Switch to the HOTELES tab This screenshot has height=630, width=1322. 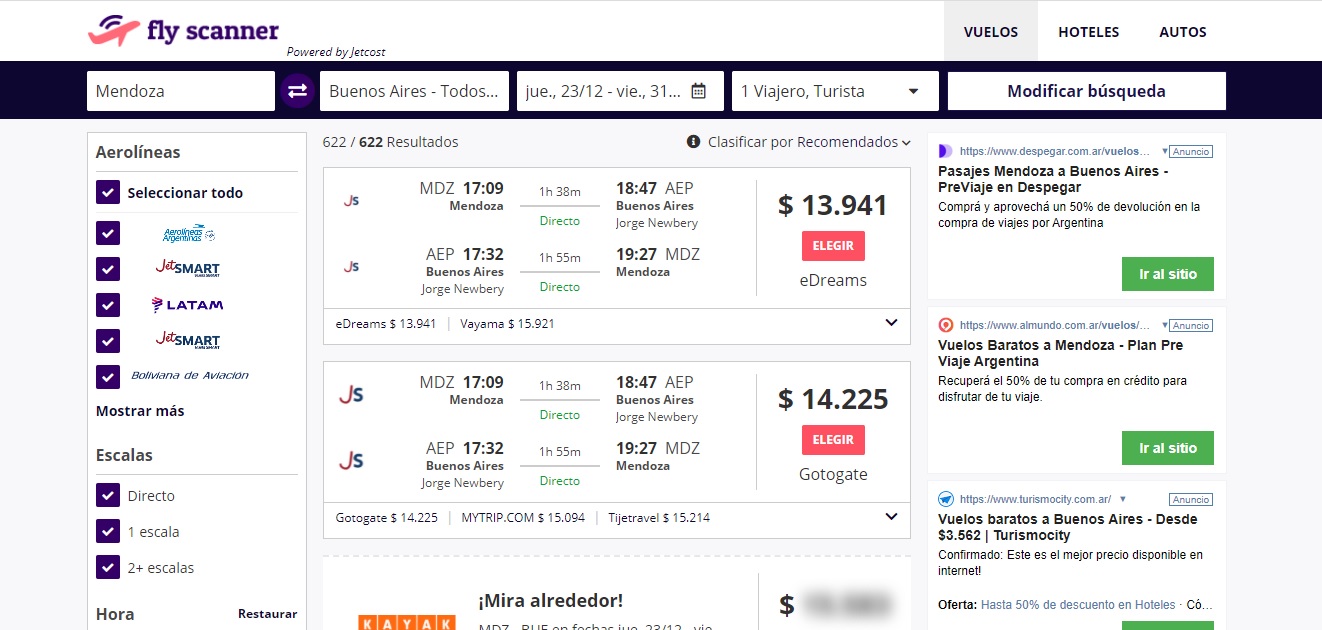pyautogui.click(x=1088, y=31)
